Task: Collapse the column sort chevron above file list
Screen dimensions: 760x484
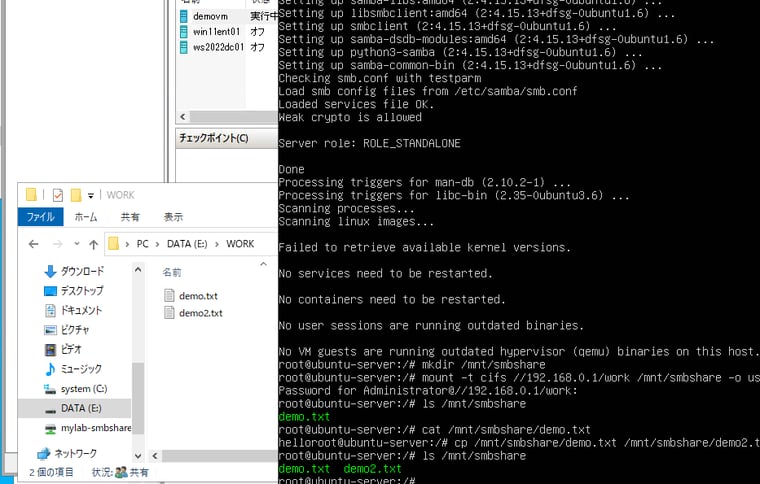Action: pos(263,264)
